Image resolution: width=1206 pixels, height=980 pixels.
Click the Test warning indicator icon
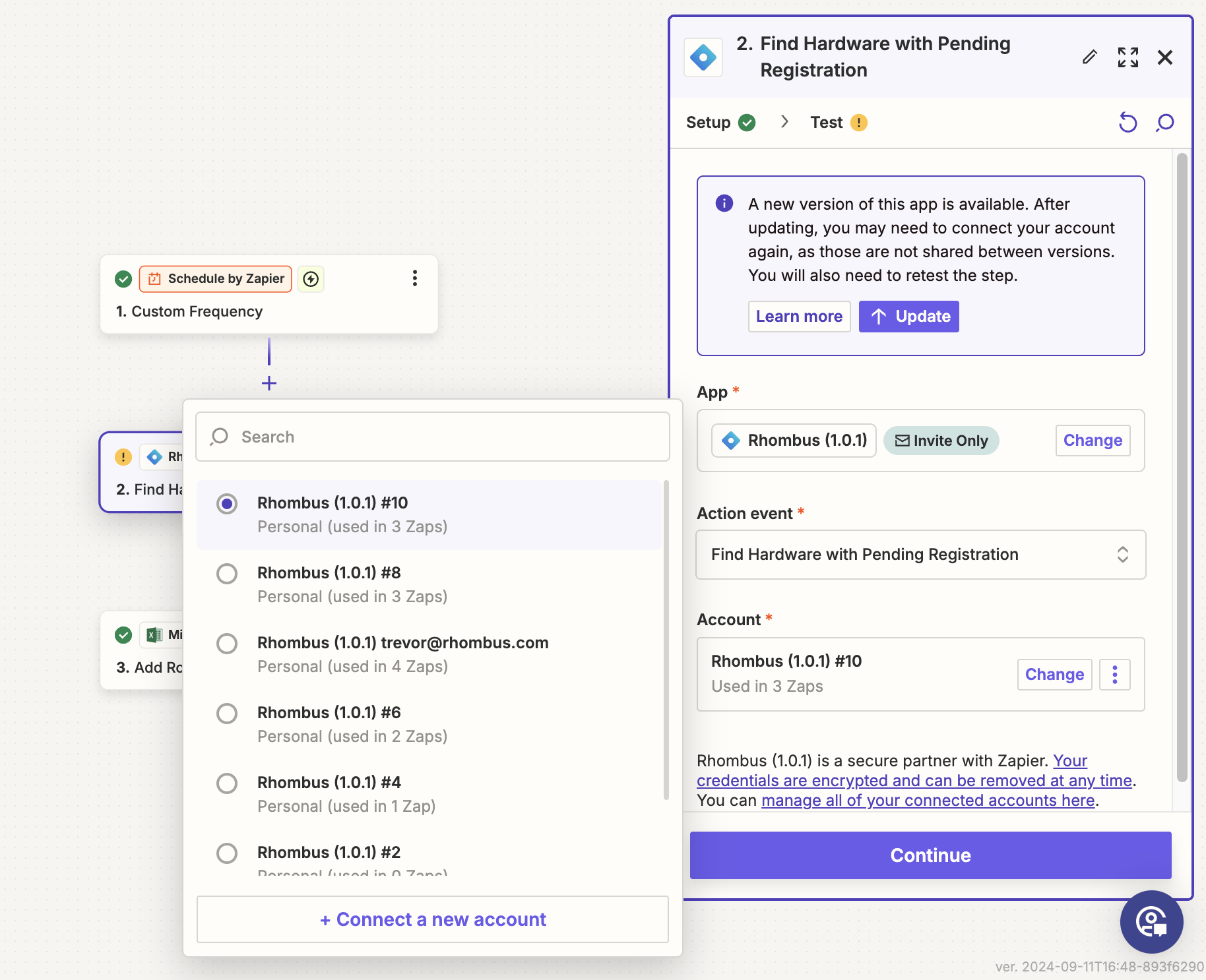tap(859, 123)
